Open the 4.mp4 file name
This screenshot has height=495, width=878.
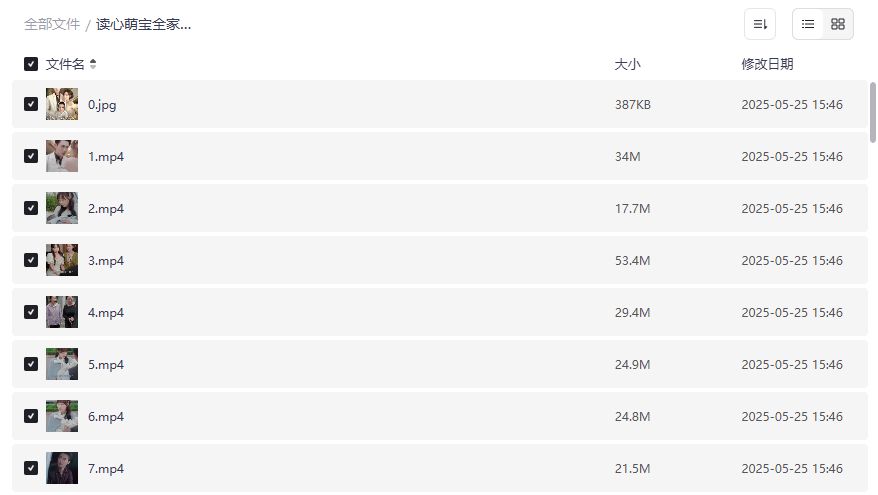pyautogui.click(x=106, y=312)
